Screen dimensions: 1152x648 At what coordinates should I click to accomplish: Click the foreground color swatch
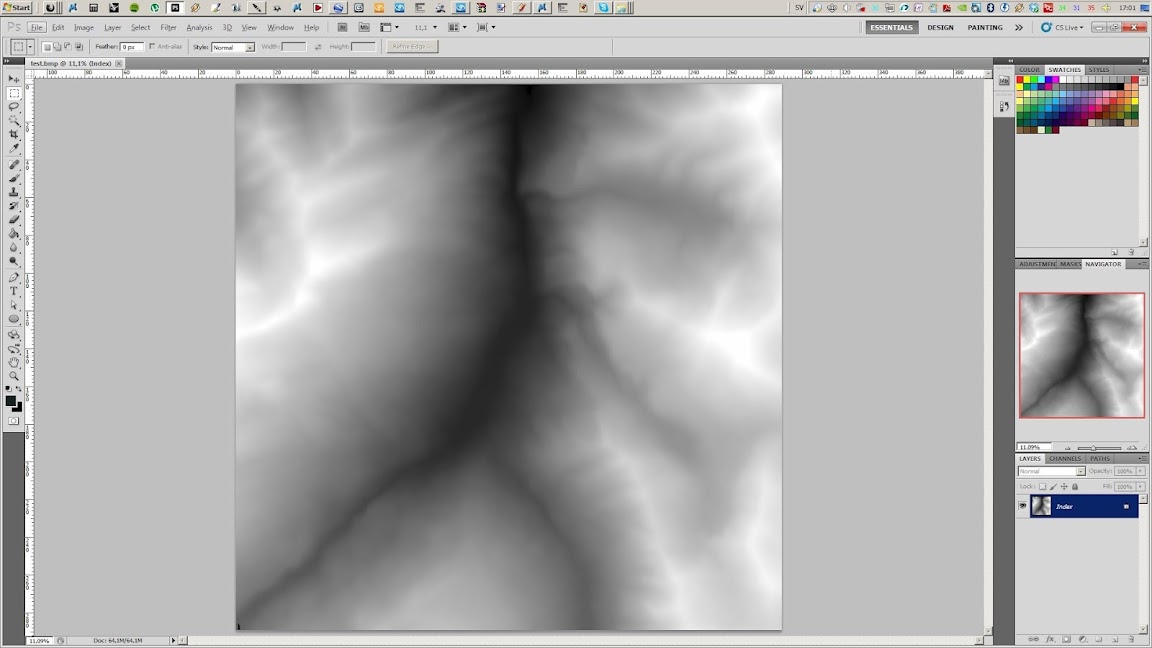pyautogui.click(x=10, y=401)
